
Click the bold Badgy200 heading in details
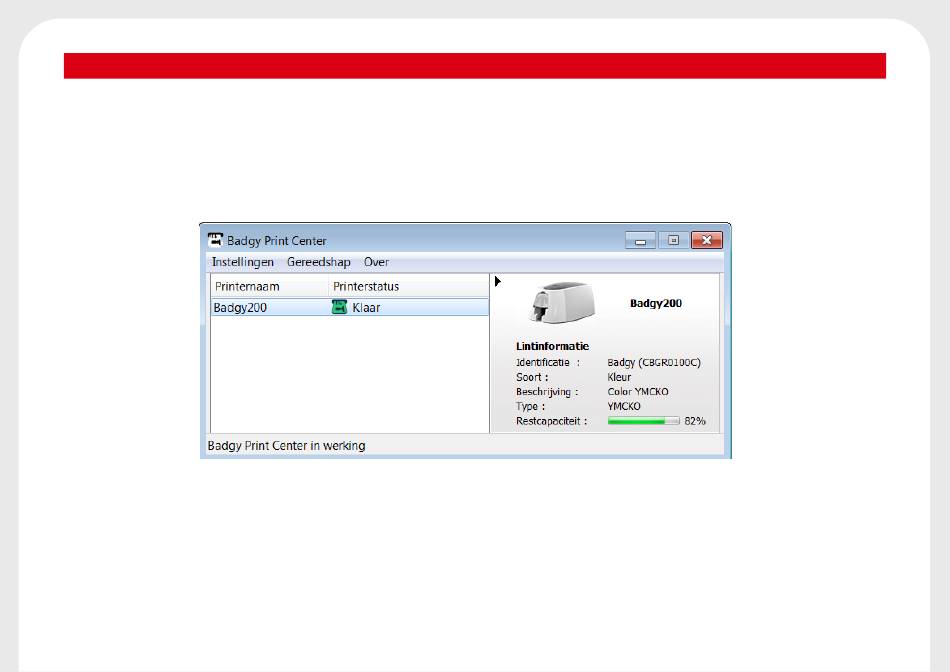tap(656, 303)
